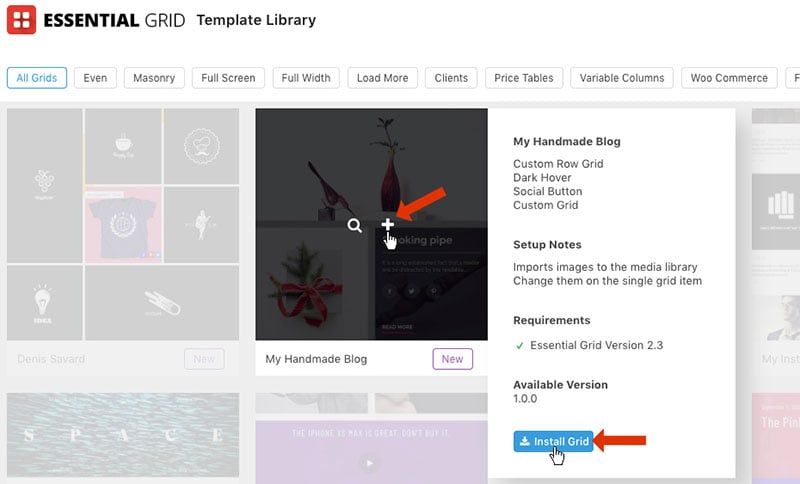Click the Essential Grid red logo icon
The image size is (800, 484).
pyautogui.click(x=21, y=20)
